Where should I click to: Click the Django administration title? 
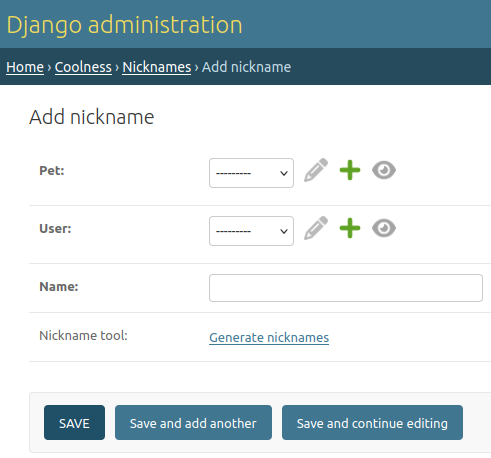(x=124, y=25)
